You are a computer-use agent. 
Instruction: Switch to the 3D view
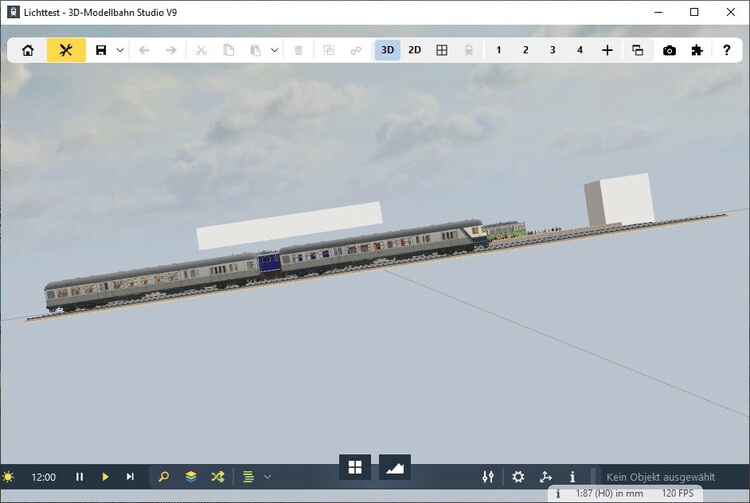(387, 50)
